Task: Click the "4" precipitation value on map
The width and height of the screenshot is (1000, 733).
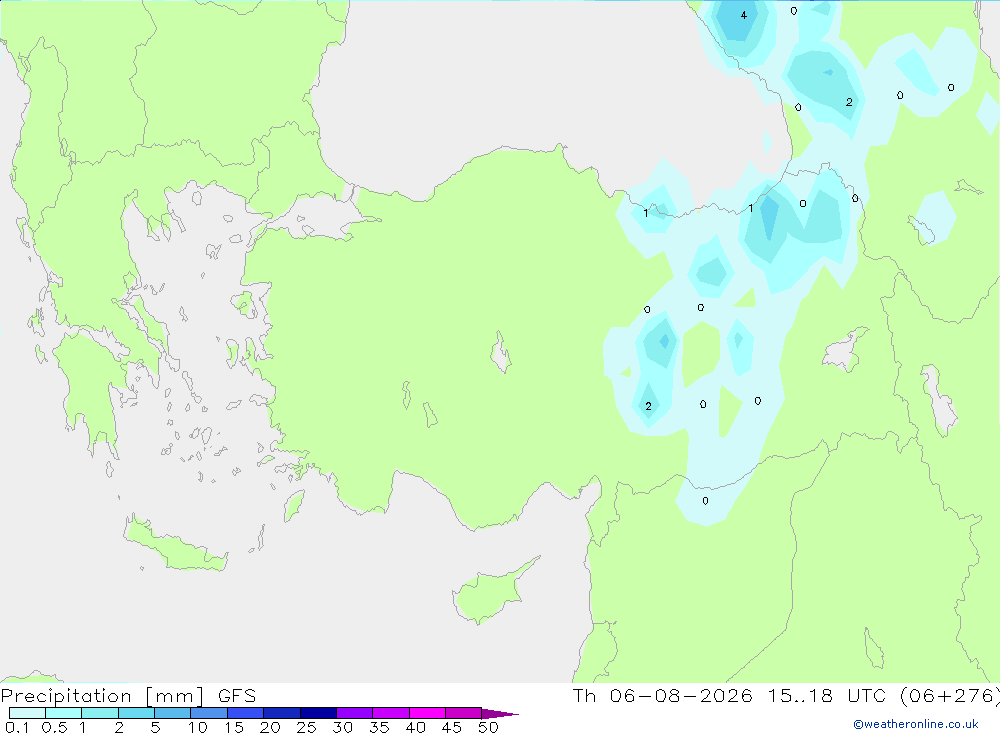Action: (x=744, y=15)
